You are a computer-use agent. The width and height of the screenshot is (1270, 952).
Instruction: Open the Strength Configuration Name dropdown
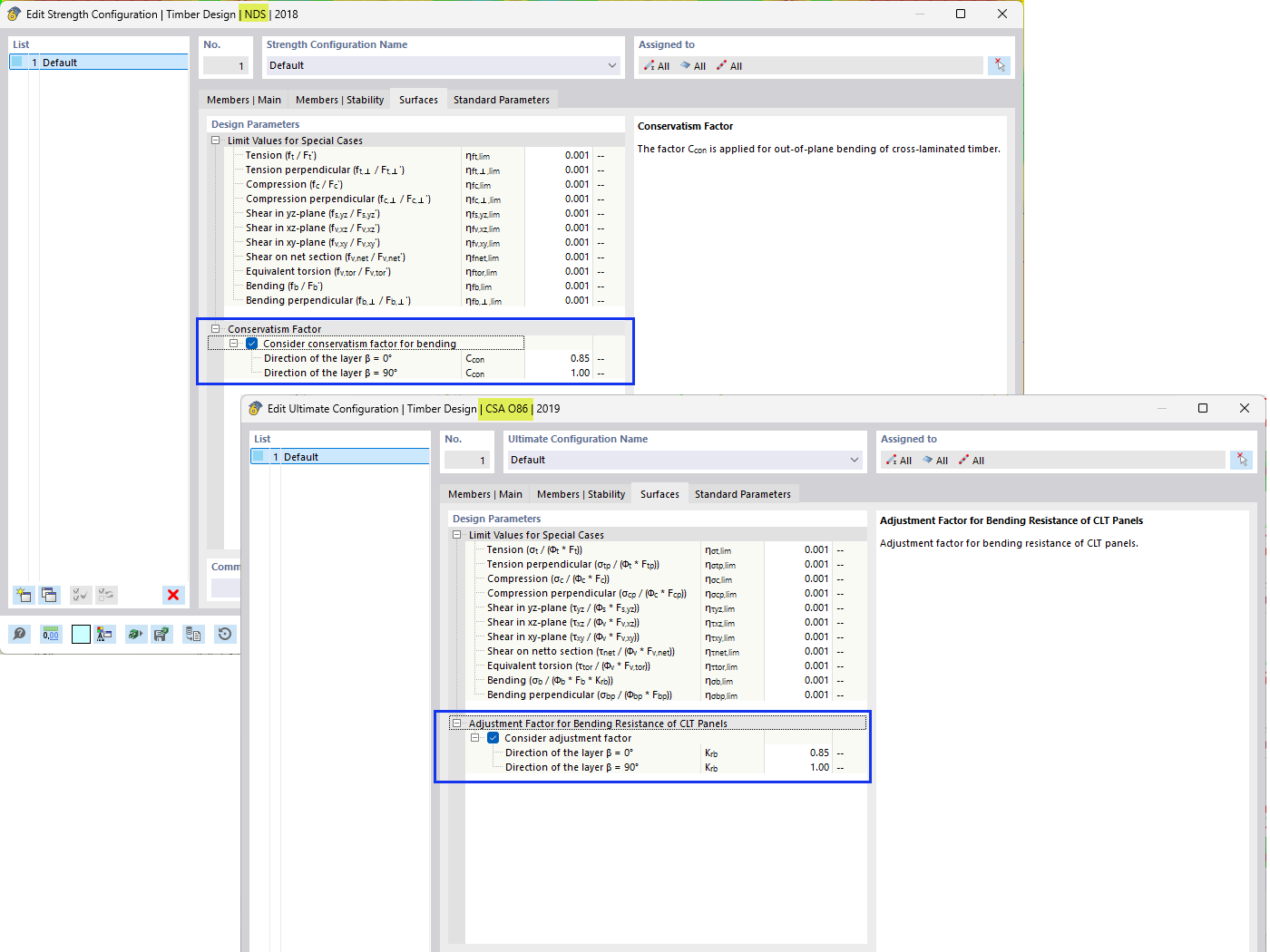pyautogui.click(x=612, y=65)
